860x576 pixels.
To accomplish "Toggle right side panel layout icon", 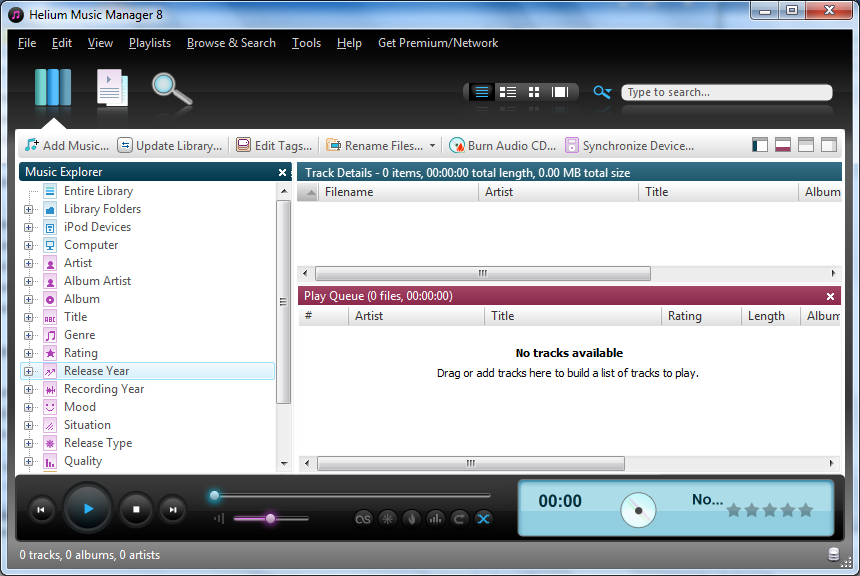I will click(829, 145).
